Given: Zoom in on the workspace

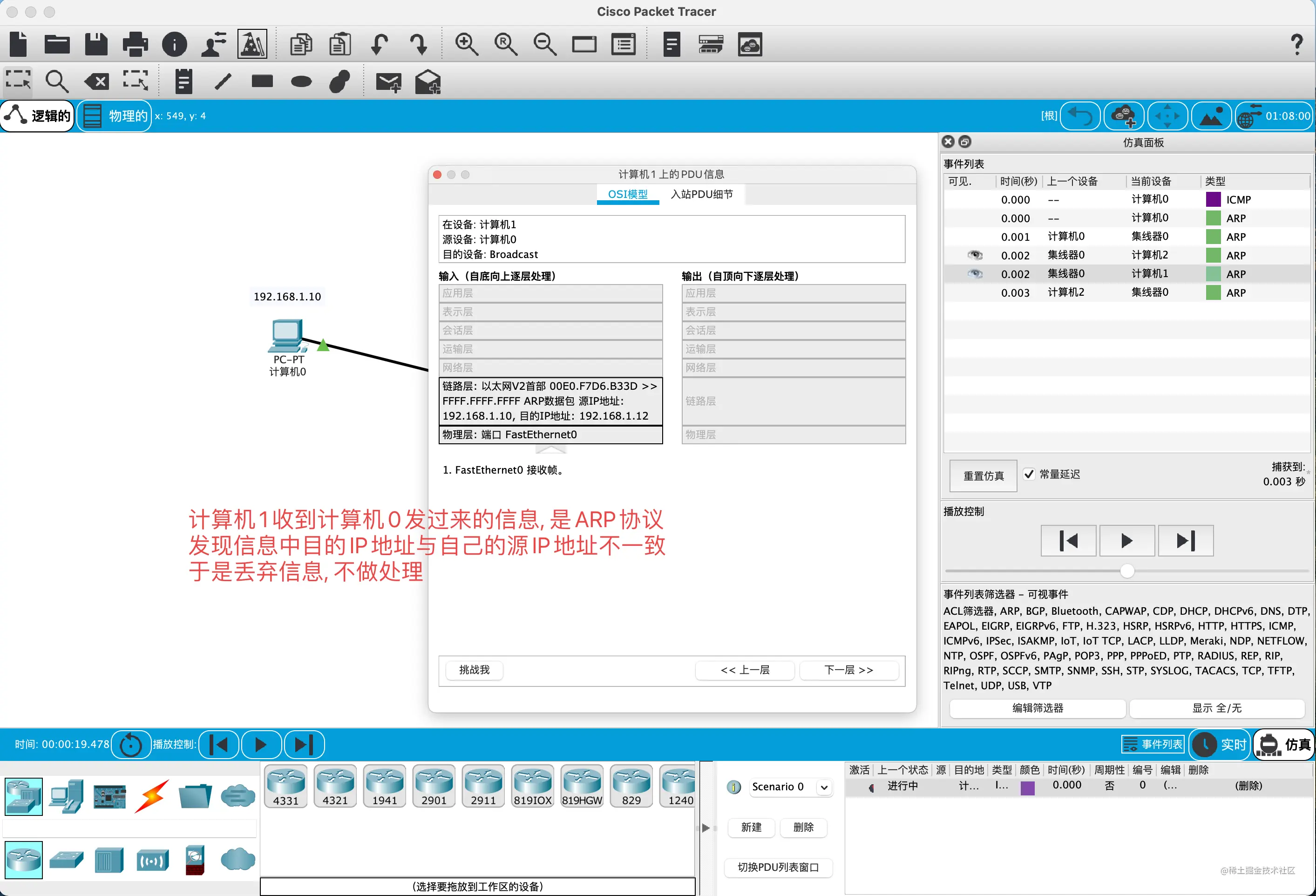Looking at the screenshot, I should point(467,44).
